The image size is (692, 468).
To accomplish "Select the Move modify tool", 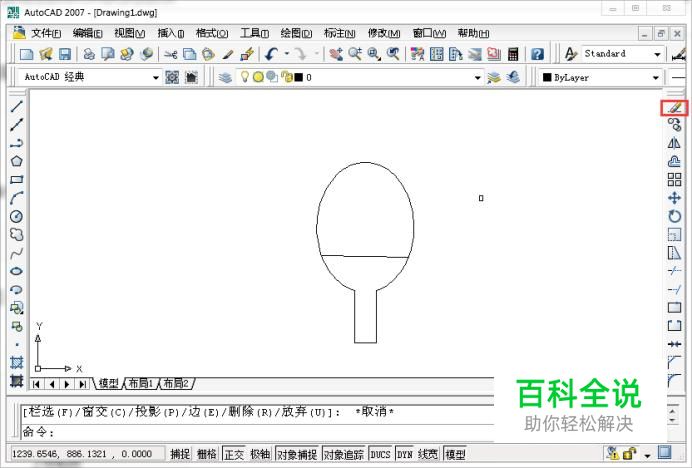I will tap(674, 198).
